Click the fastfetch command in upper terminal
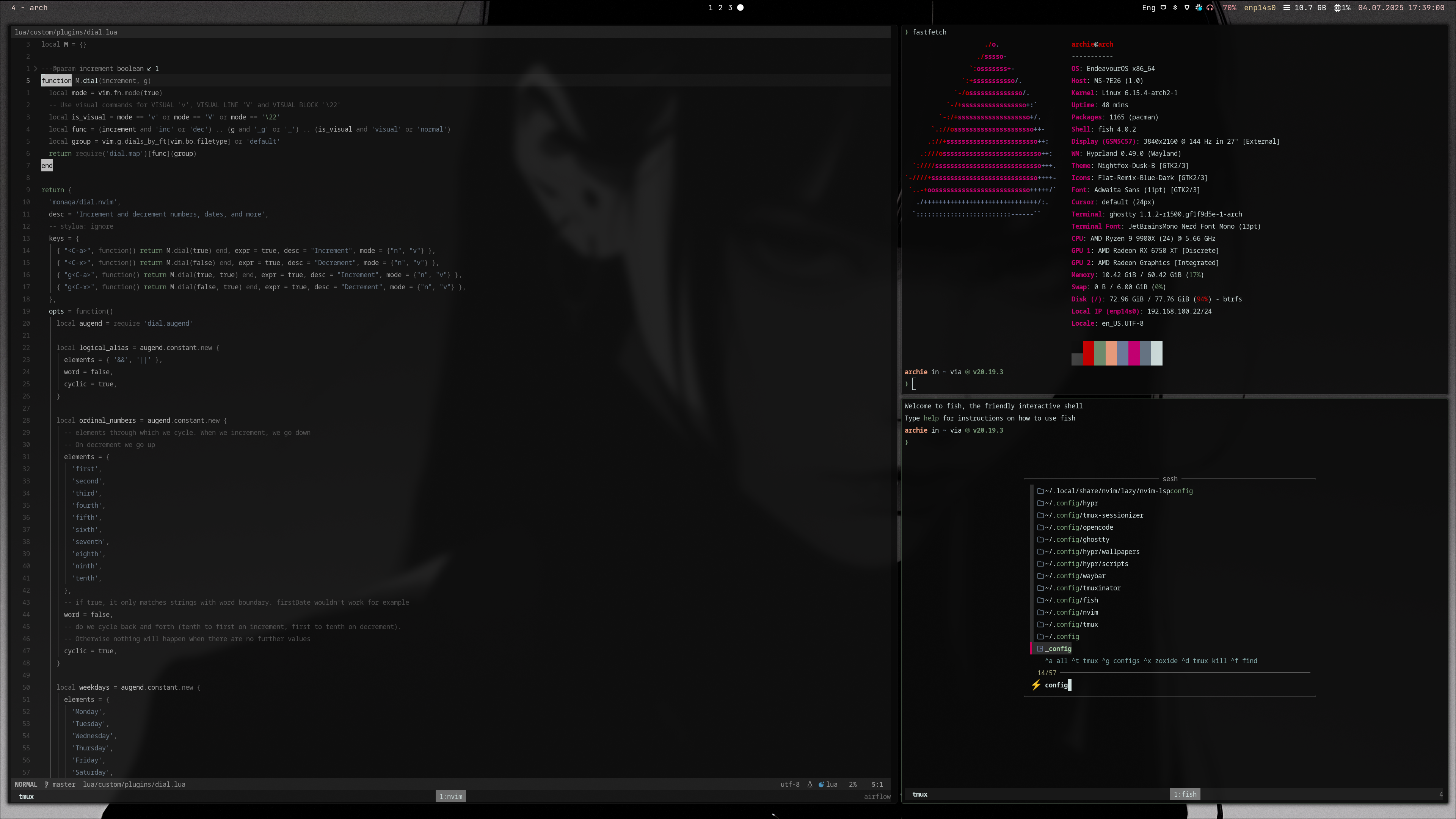This screenshot has width=1456, height=819. (x=929, y=31)
